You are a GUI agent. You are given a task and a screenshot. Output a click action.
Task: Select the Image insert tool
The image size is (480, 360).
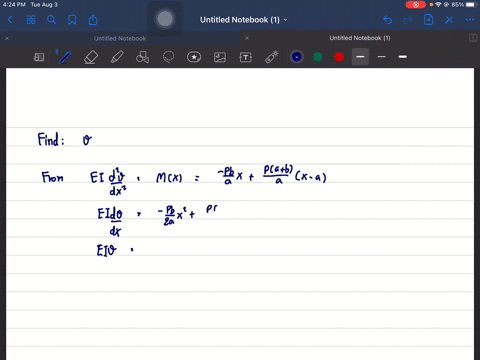[220, 57]
